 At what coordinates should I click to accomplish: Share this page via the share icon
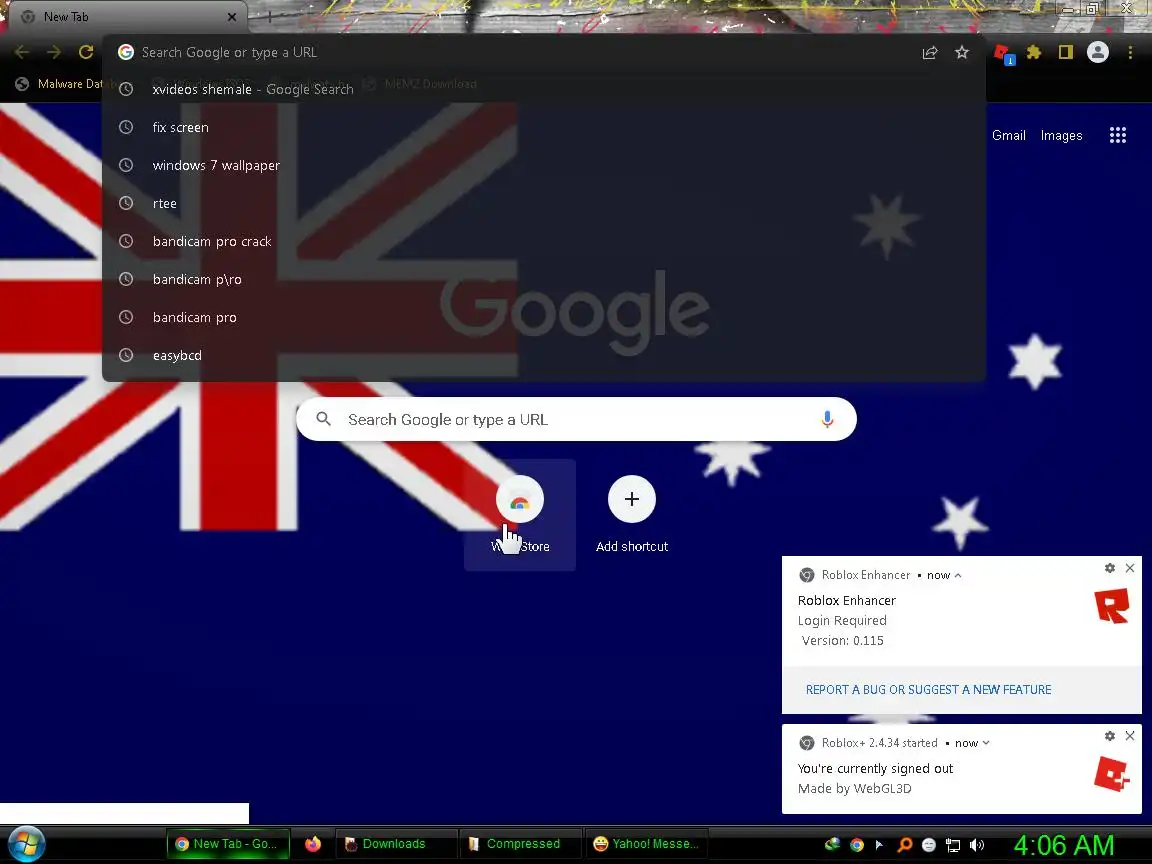(930, 52)
